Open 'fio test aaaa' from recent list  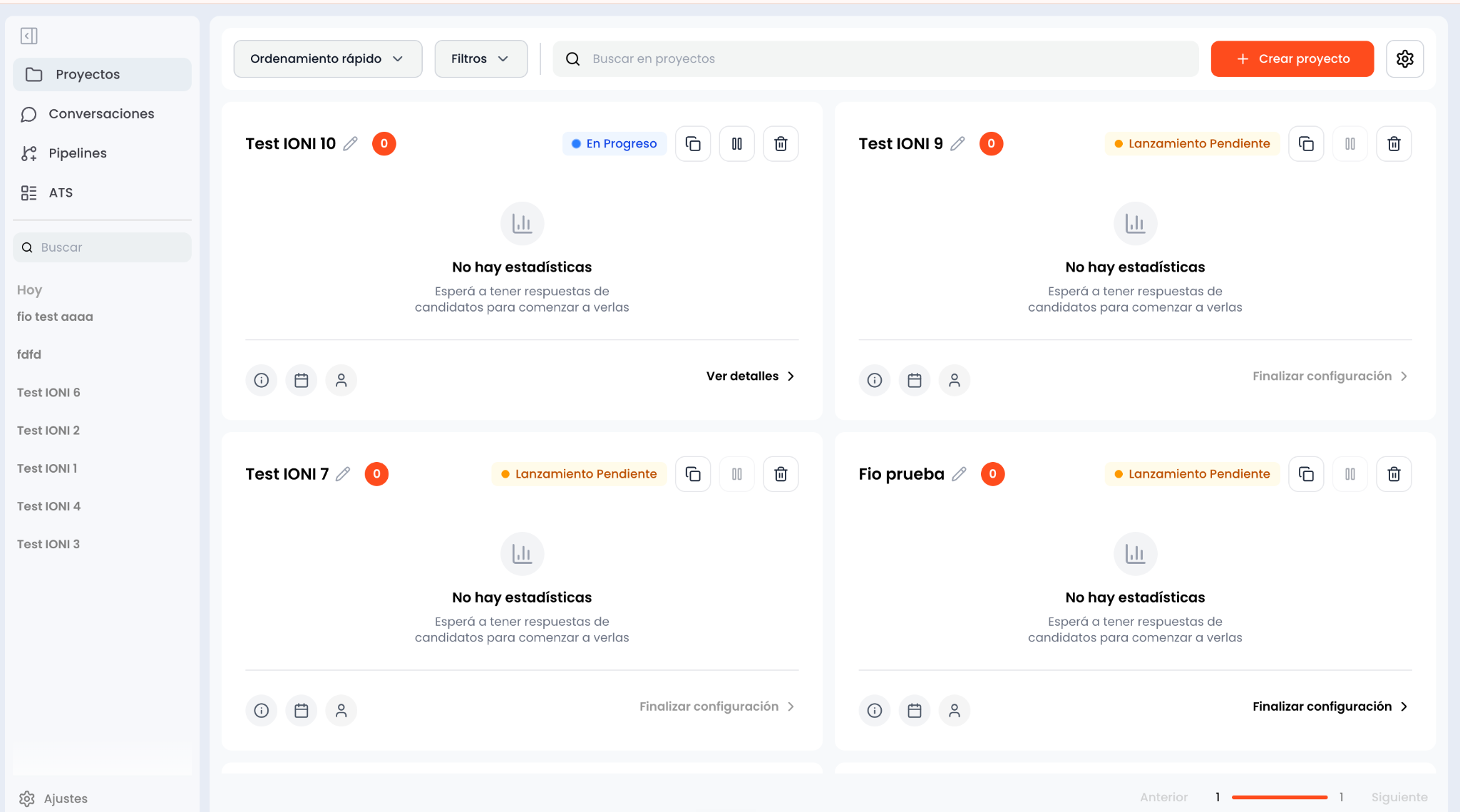(x=55, y=317)
